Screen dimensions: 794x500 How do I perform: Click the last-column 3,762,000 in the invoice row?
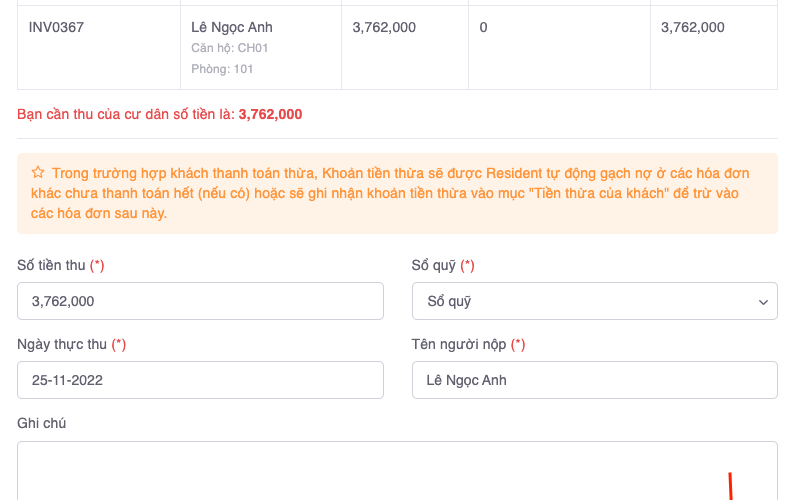tap(692, 27)
